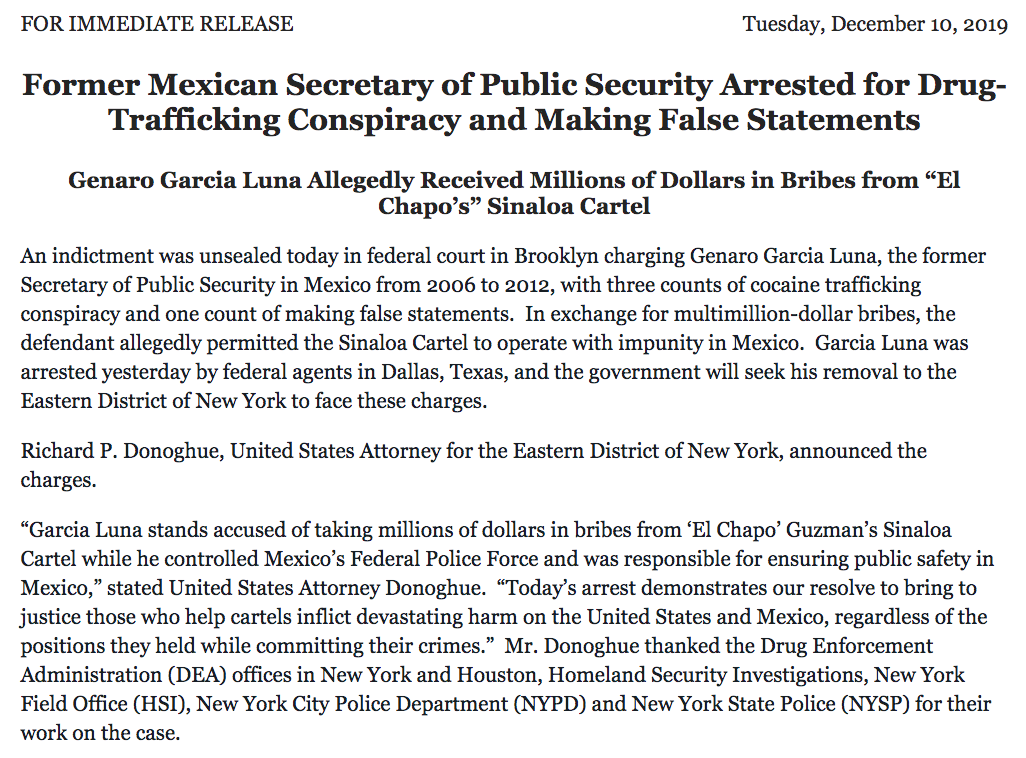Click the main headline about the Former Mexican Secretary
Screen dimensions: 1026x758
click(x=513, y=103)
